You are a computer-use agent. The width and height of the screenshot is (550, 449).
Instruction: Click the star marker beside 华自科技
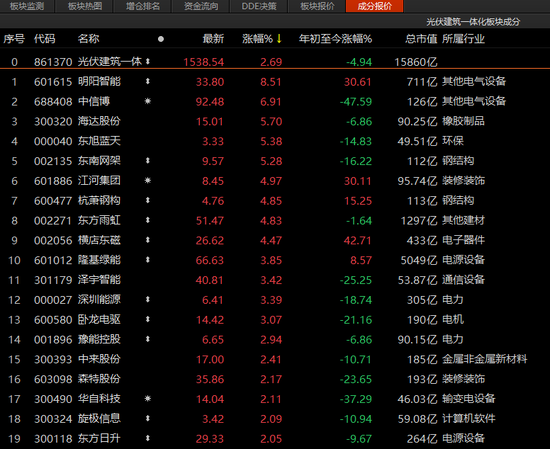click(148, 398)
